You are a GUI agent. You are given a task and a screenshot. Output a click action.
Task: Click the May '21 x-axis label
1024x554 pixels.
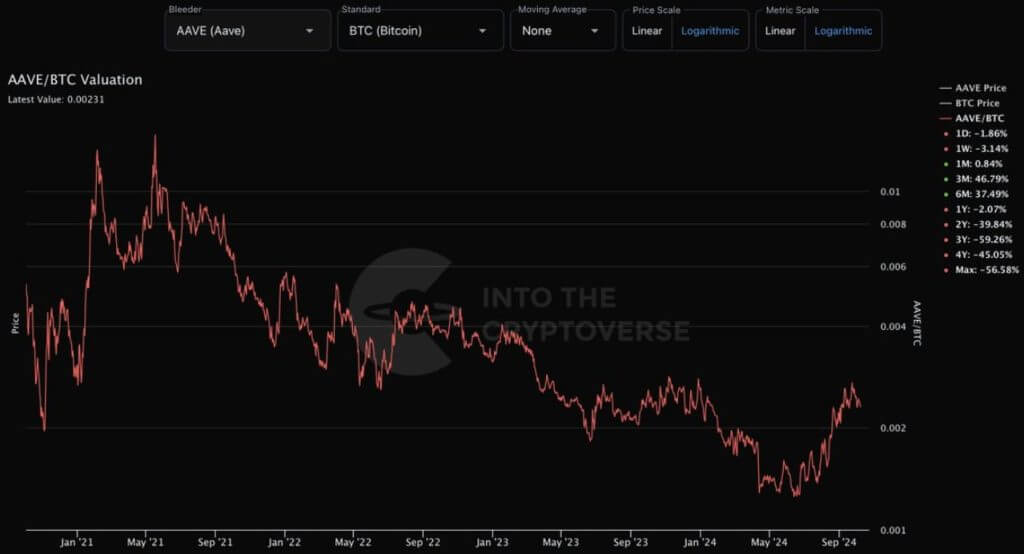[145, 542]
